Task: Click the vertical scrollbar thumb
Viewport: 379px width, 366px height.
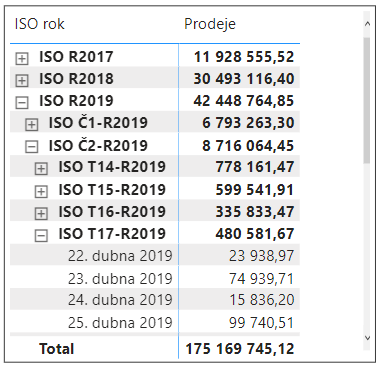Action: point(367,100)
